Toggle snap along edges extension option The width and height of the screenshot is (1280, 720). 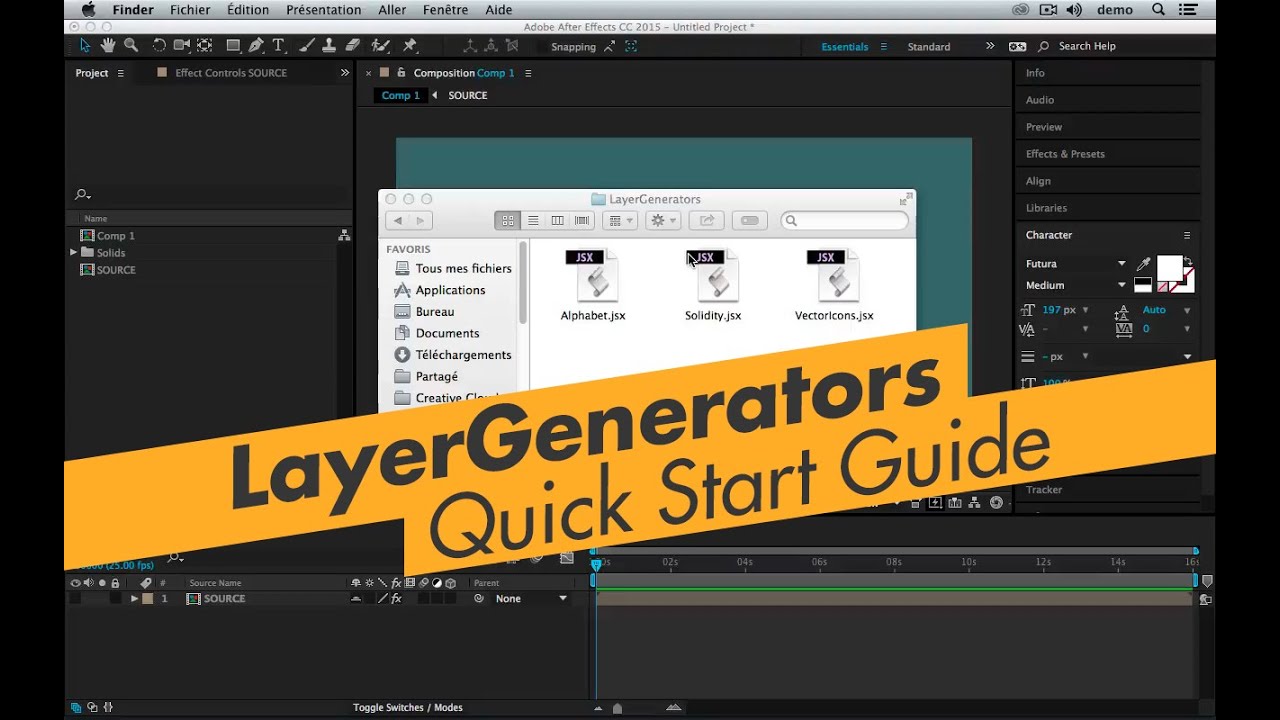(610, 46)
